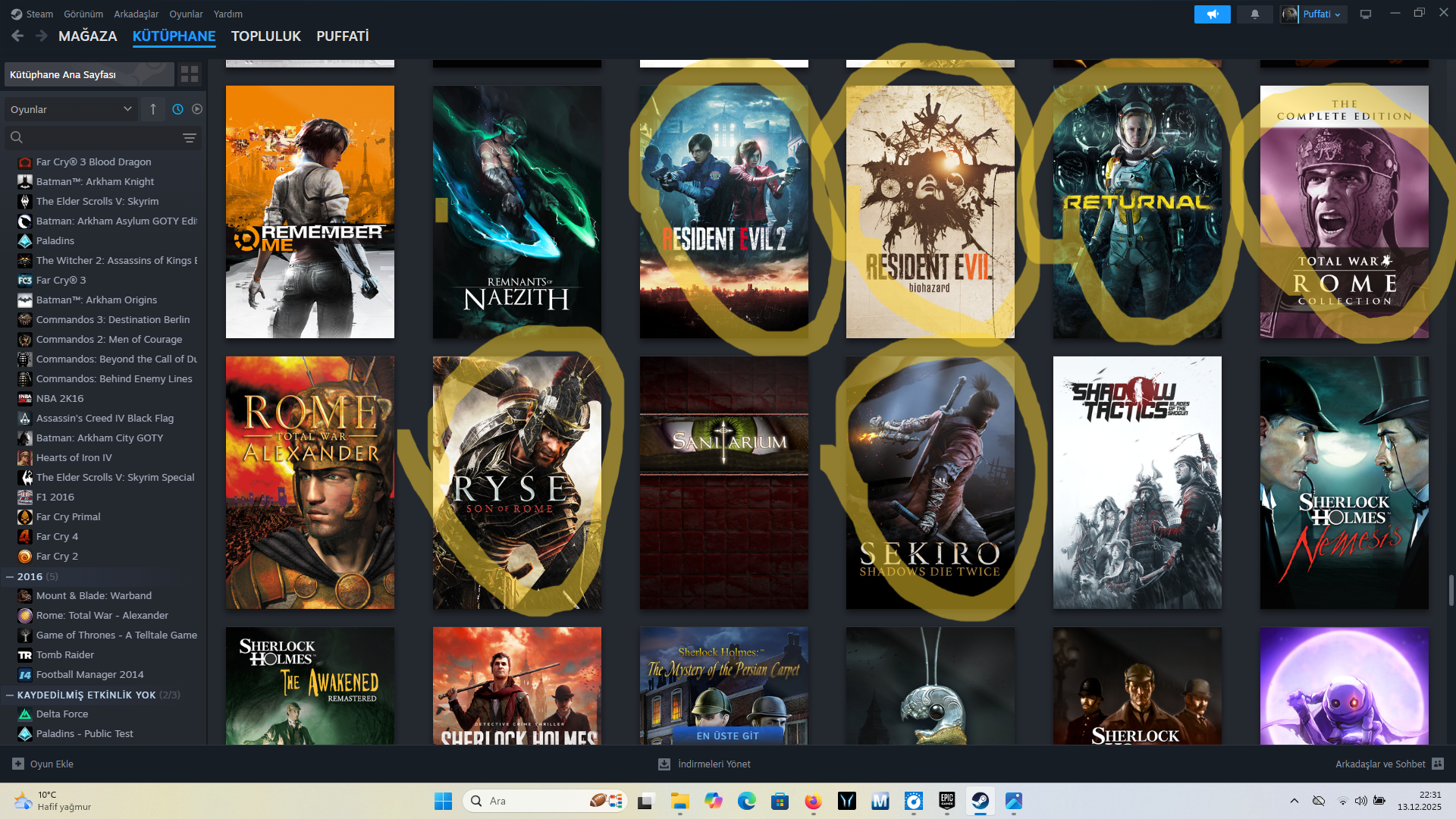The height and width of the screenshot is (819, 1456).
Task: Open the Sekiro Shadows Die Twice cover
Action: click(x=930, y=482)
